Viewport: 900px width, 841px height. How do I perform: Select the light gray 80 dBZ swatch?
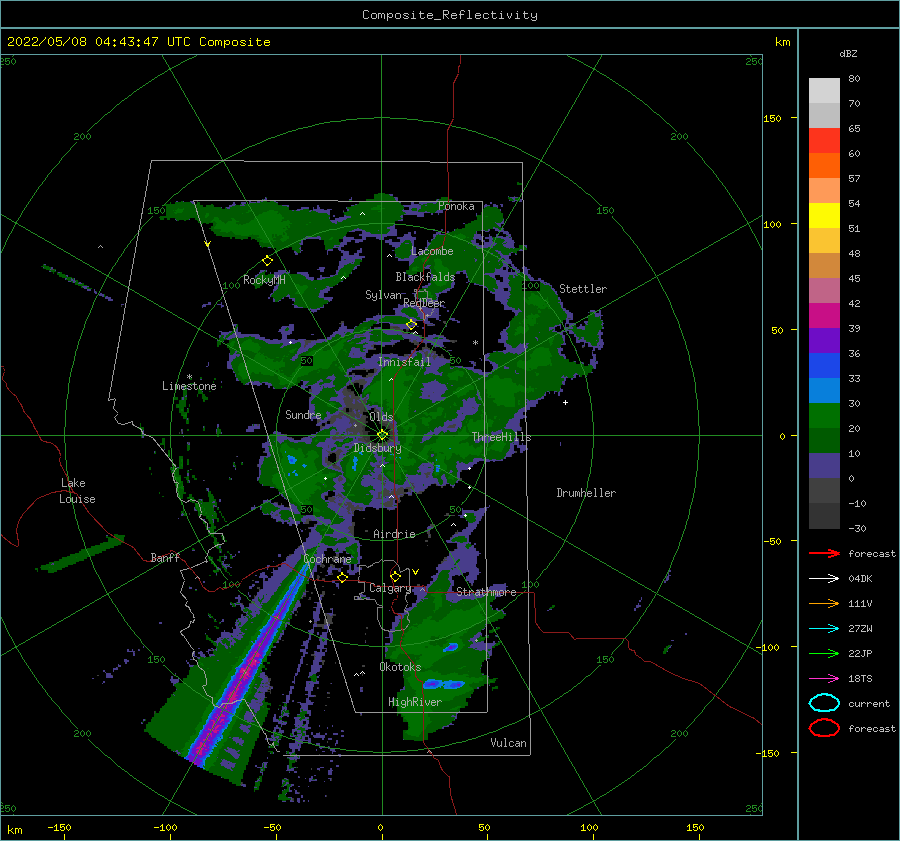pos(824,91)
